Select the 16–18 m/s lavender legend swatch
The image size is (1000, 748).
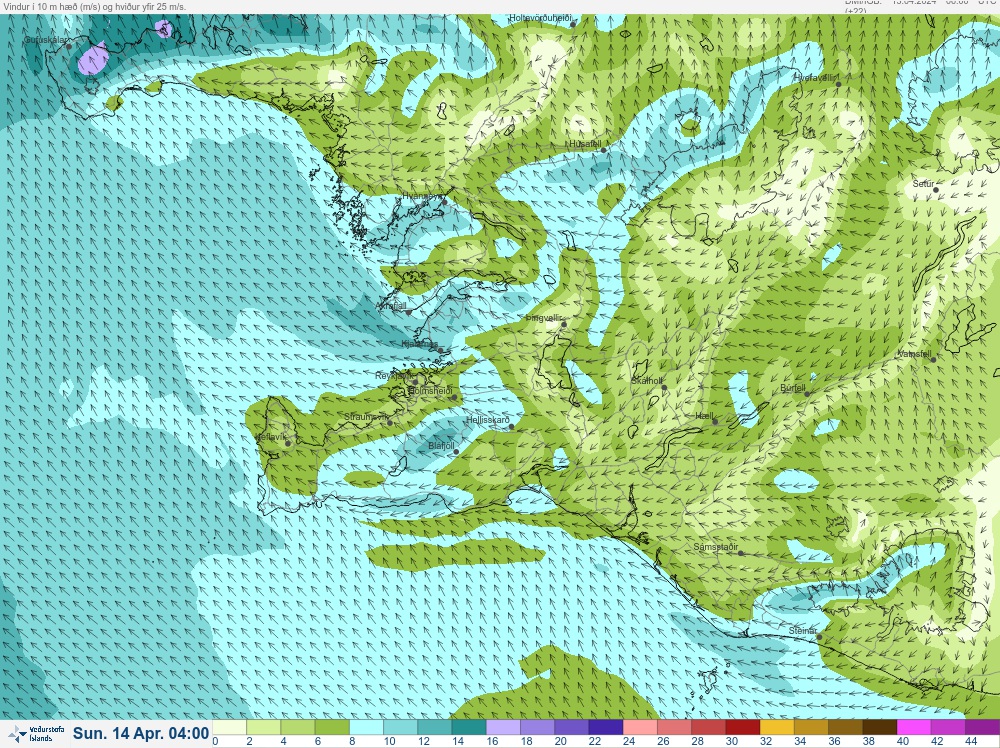[504, 728]
